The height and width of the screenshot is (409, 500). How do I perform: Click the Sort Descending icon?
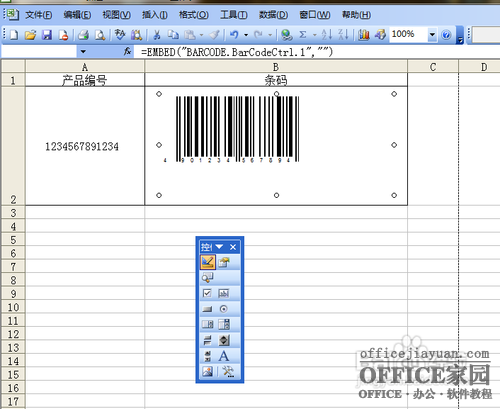(343, 35)
